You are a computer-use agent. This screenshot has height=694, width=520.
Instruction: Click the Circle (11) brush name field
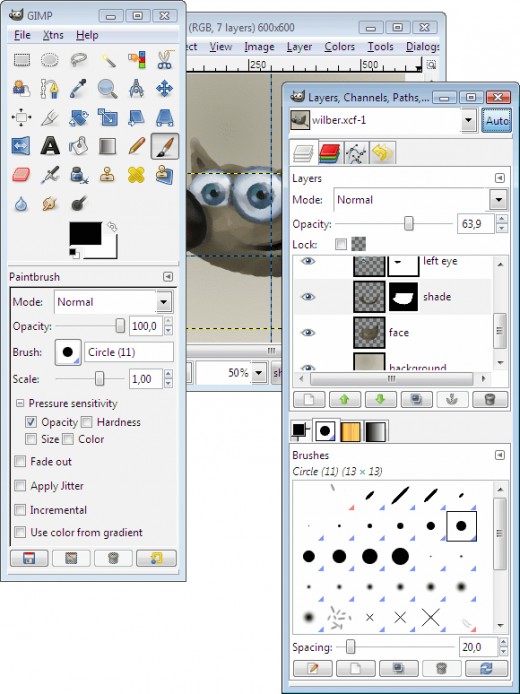click(129, 352)
